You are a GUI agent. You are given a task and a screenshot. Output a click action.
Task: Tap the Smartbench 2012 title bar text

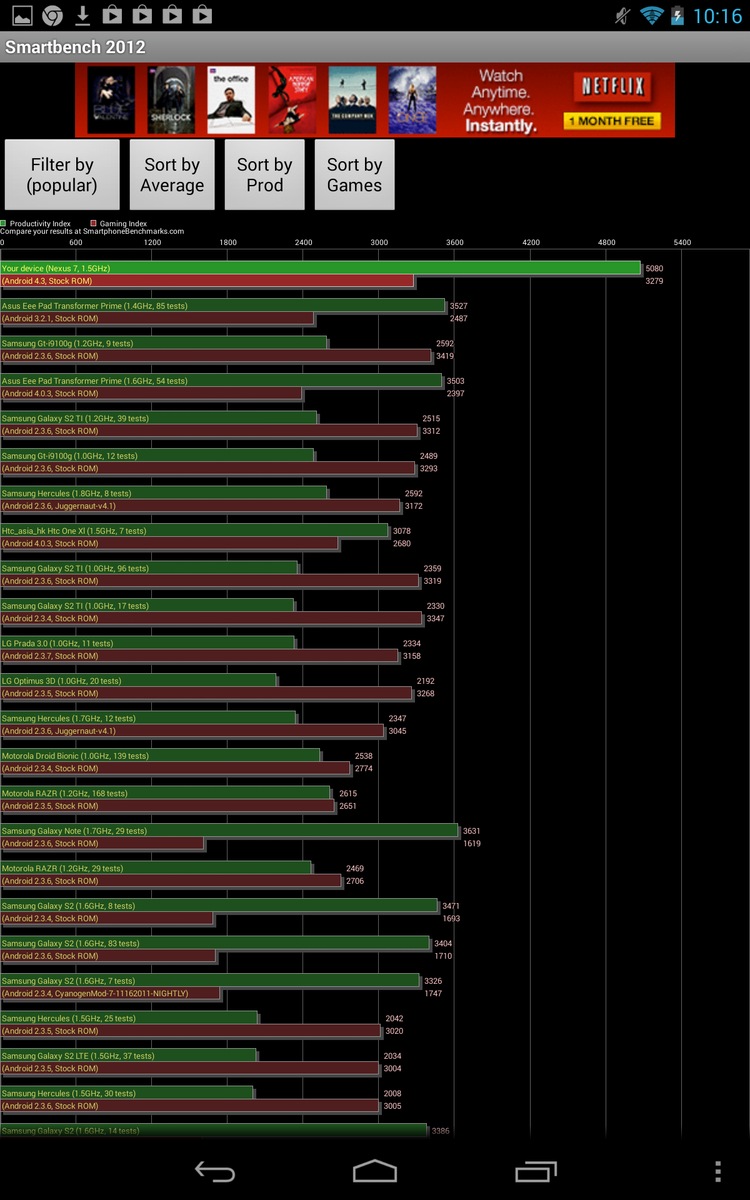point(75,47)
